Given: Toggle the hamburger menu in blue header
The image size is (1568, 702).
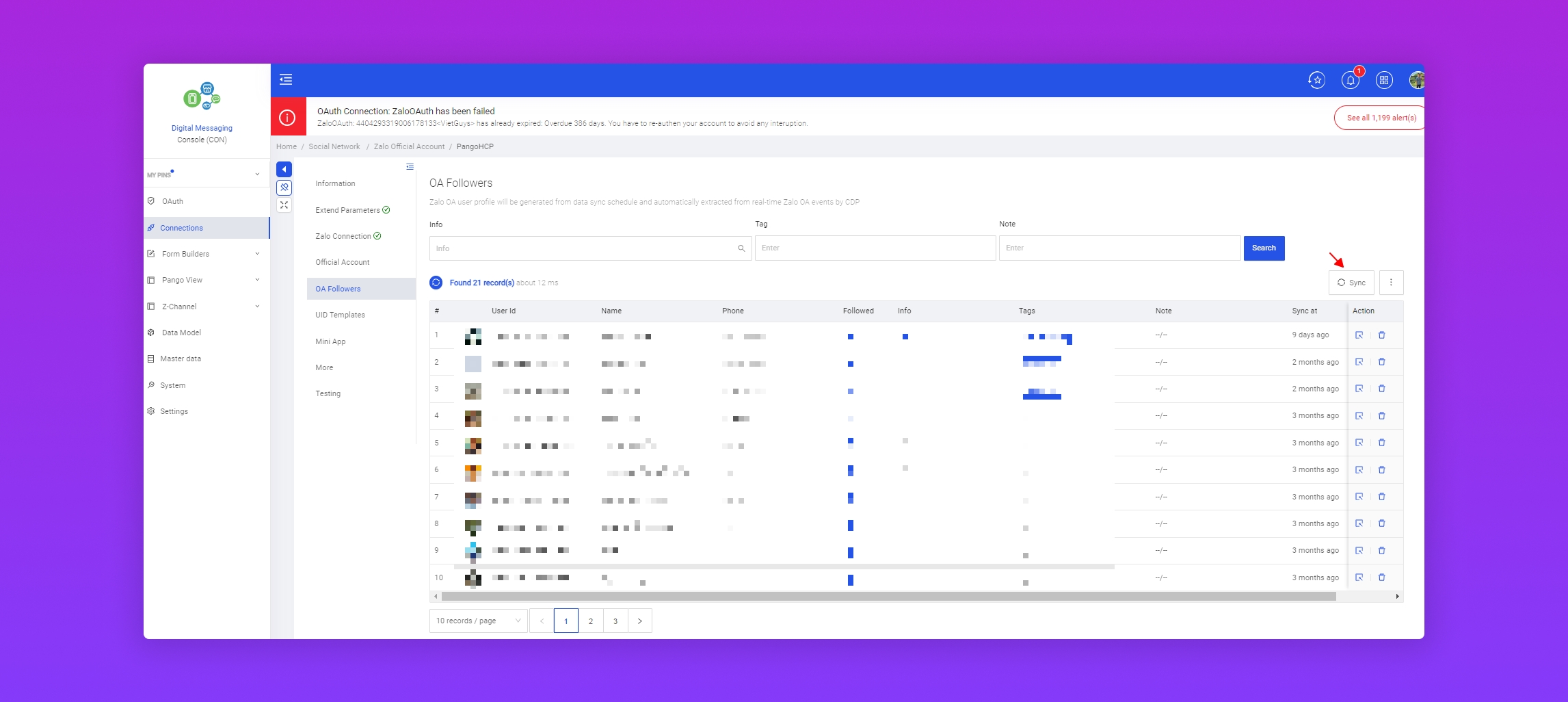Looking at the screenshot, I should click(286, 80).
